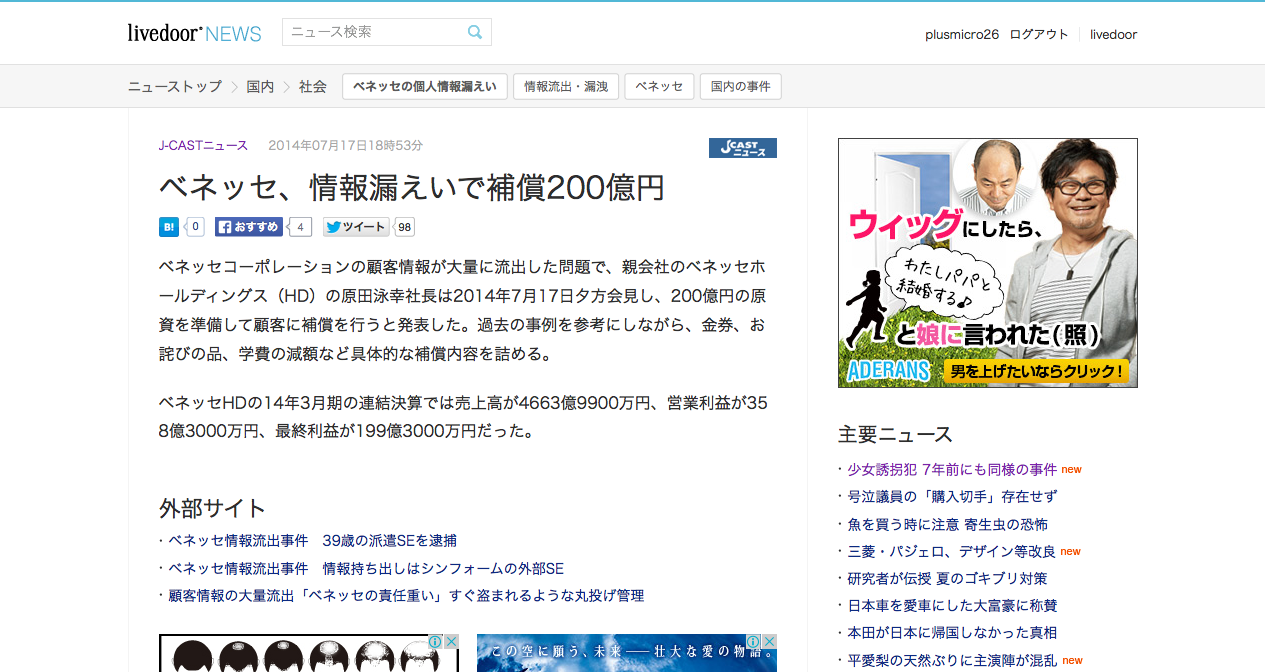This screenshot has width=1265, height=672.
Task: Open news 号泣議員の「購入切手」存在せず
Action: pyautogui.click(x=952, y=496)
